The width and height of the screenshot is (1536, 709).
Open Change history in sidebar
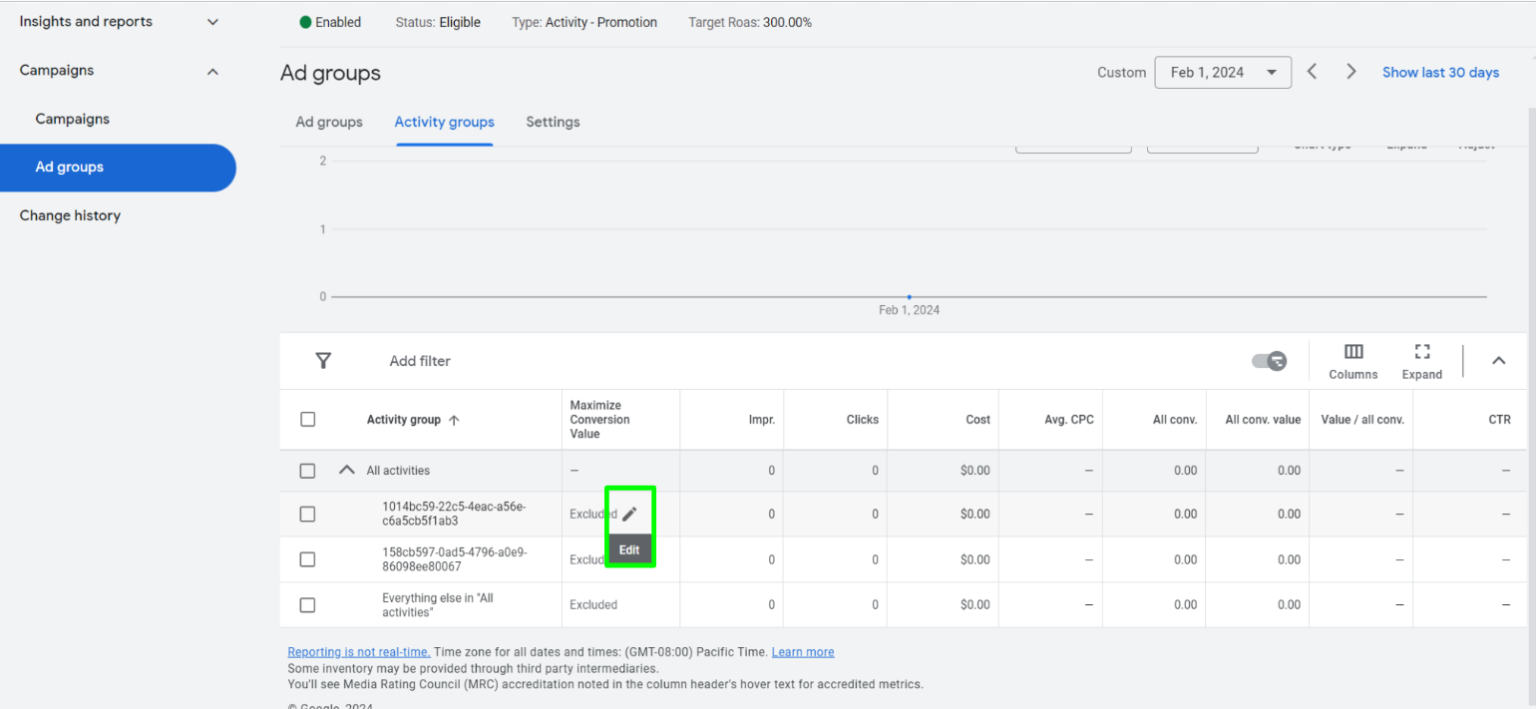point(70,215)
